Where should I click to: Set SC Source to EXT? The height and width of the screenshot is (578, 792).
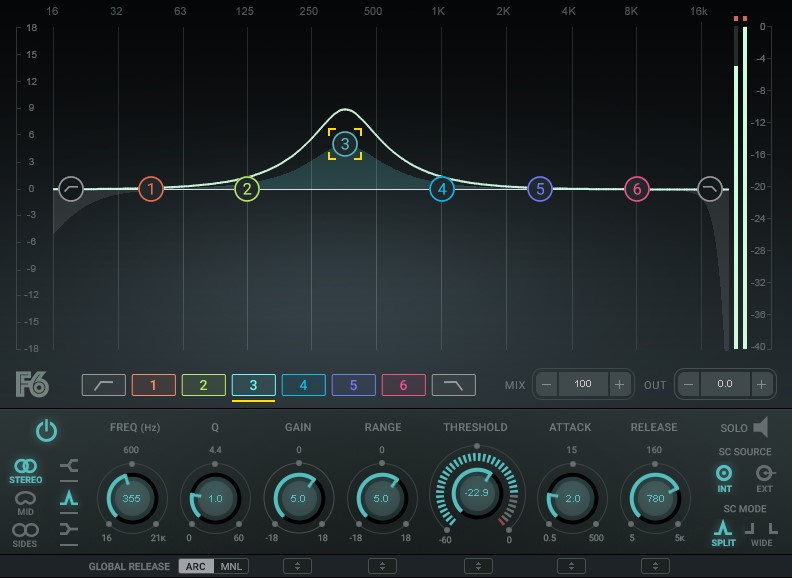point(764,474)
